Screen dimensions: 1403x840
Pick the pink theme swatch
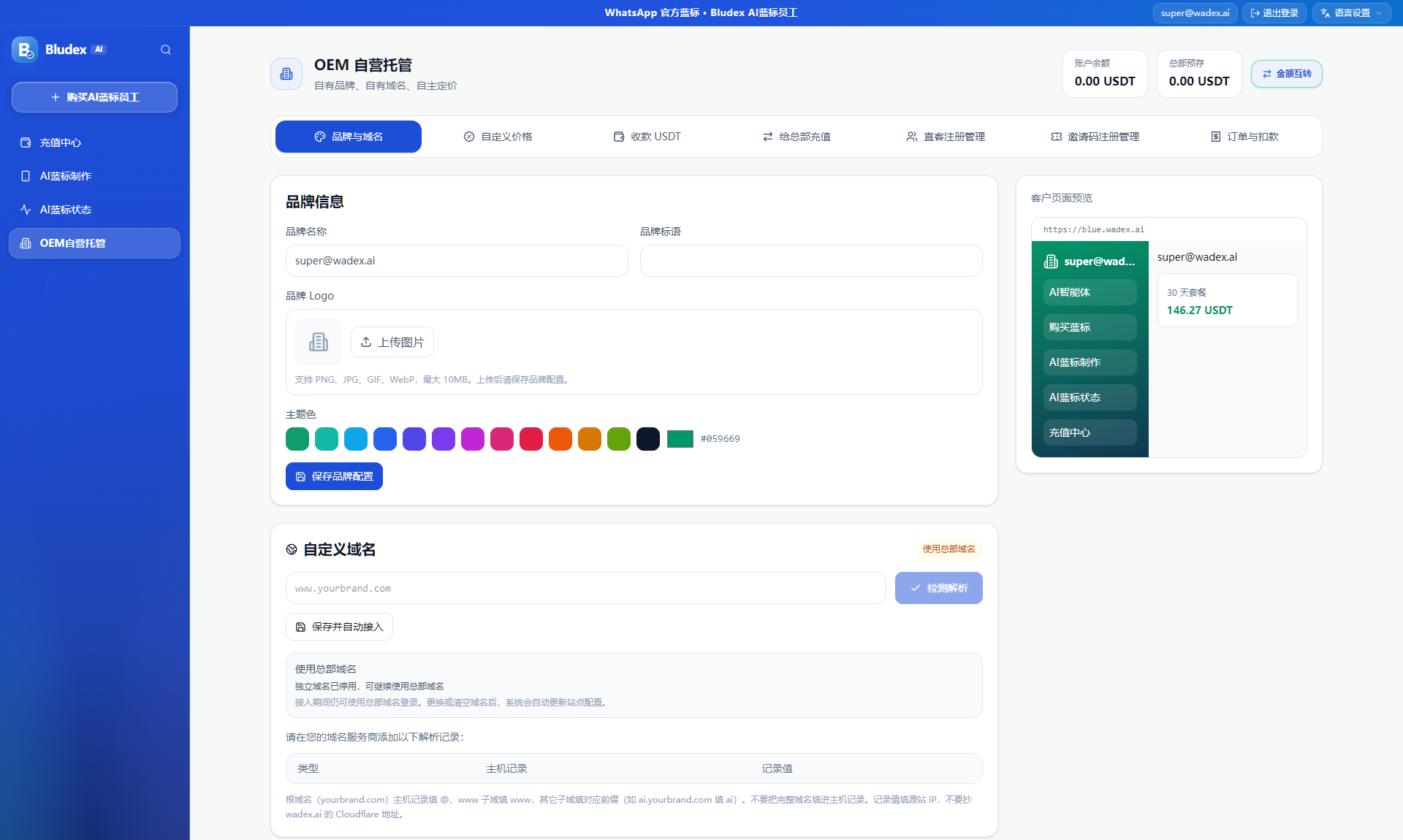pyautogui.click(x=502, y=439)
